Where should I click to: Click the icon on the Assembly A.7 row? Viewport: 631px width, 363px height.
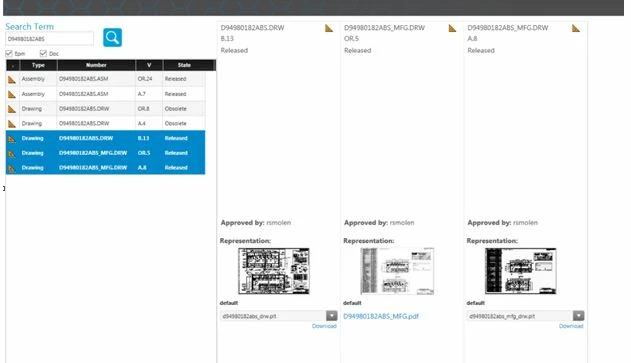point(12,95)
